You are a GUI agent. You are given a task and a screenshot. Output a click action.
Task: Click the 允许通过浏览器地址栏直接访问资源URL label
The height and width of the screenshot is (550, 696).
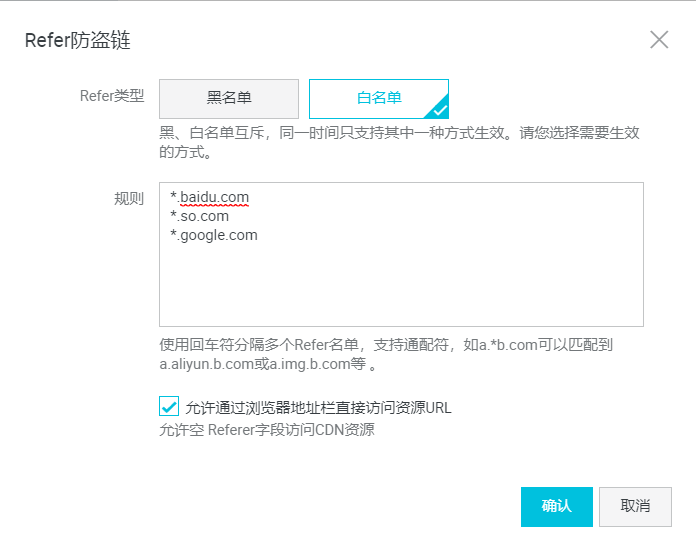[x=319, y=407]
